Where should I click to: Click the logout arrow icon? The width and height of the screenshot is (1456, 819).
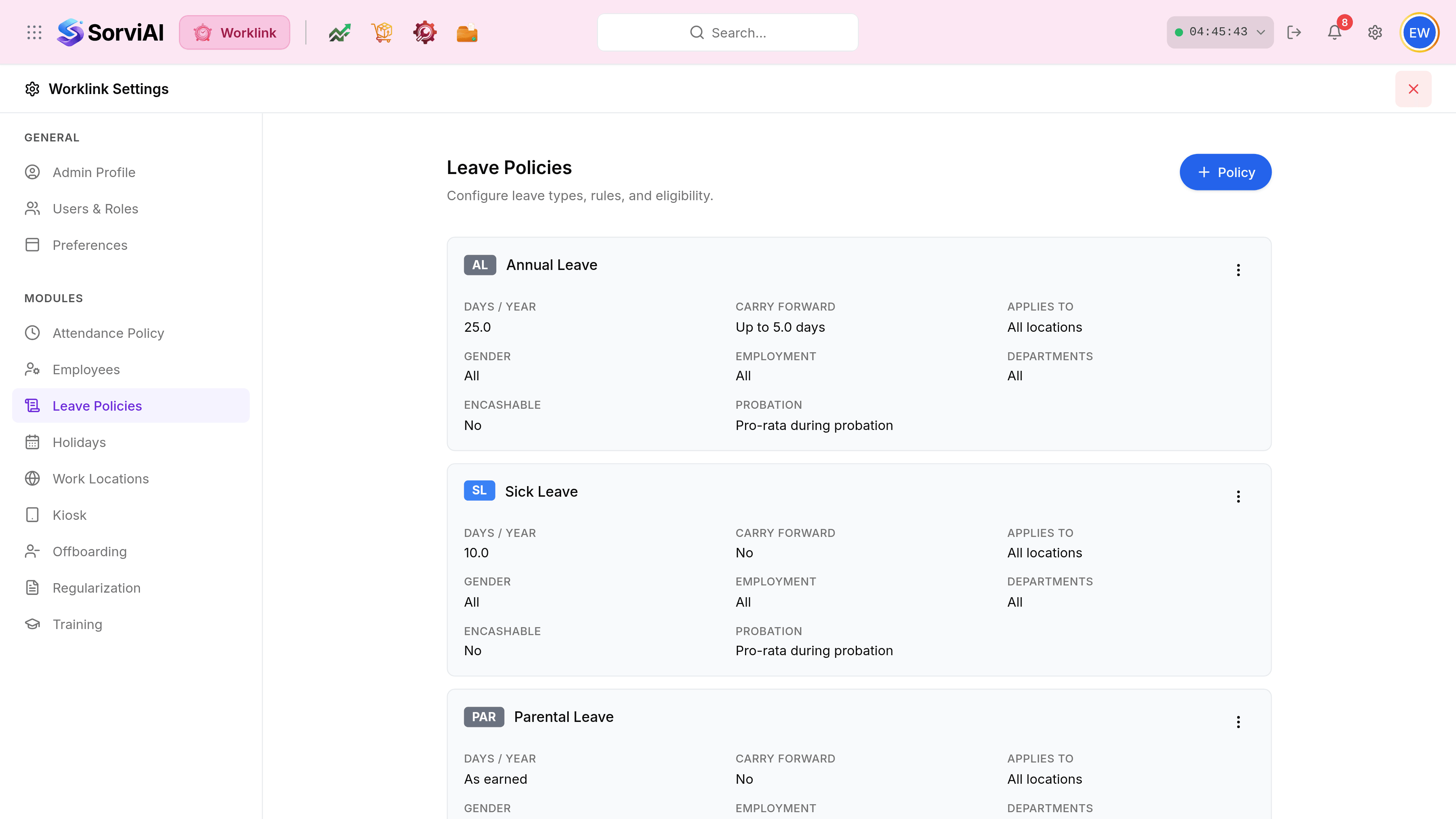point(1294,32)
